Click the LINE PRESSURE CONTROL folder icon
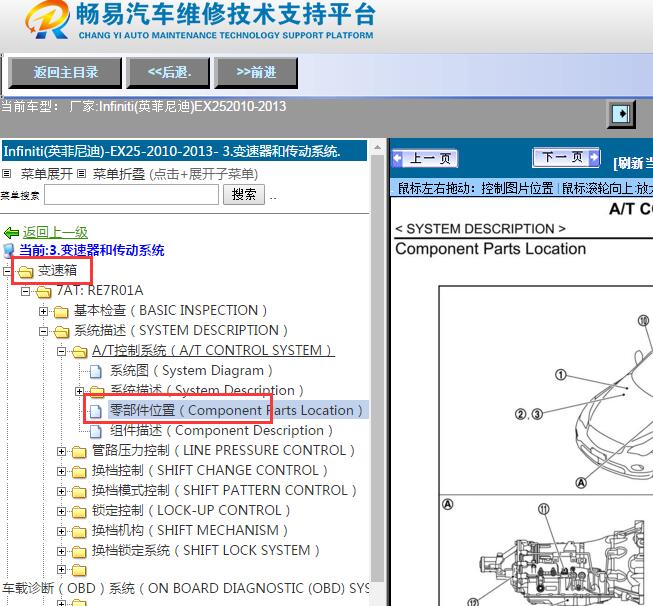Viewport: 653px width, 606px height. pos(79,451)
